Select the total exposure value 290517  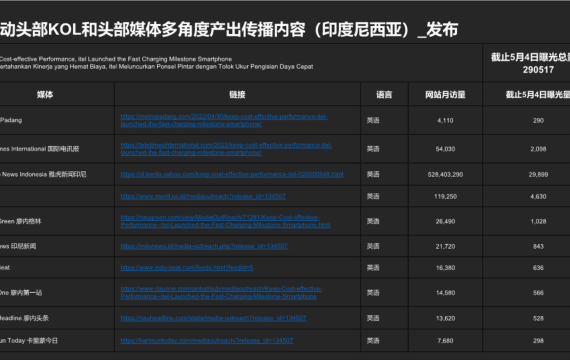click(x=538, y=70)
